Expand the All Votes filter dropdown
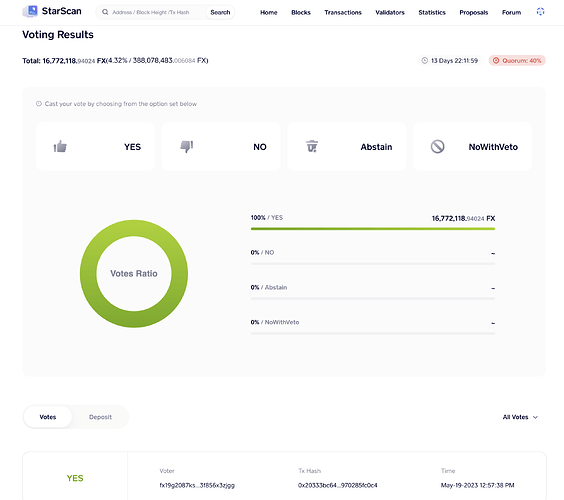This screenshot has height=500, width=564. point(520,417)
